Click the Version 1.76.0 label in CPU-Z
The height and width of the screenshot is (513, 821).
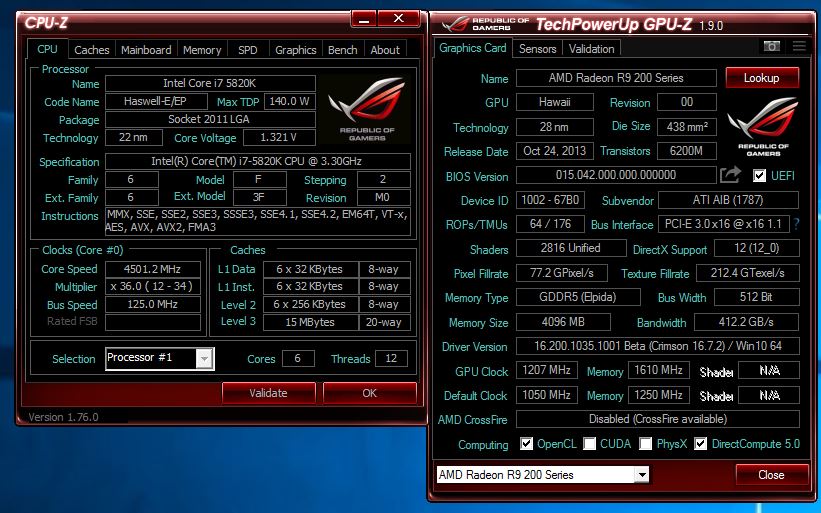tap(63, 417)
